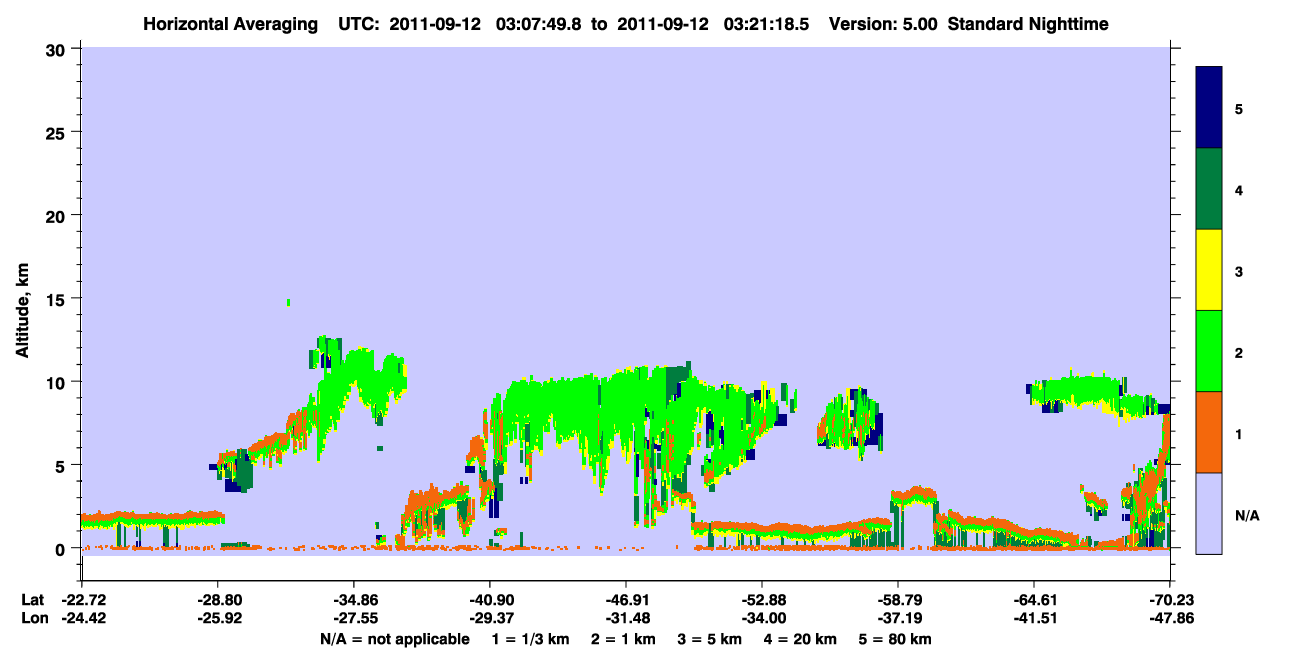Image resolution: width=1300 pixels, height=667 pixels.
Task: Click the longitude value -34.00
Action: [x=762, y=618]
